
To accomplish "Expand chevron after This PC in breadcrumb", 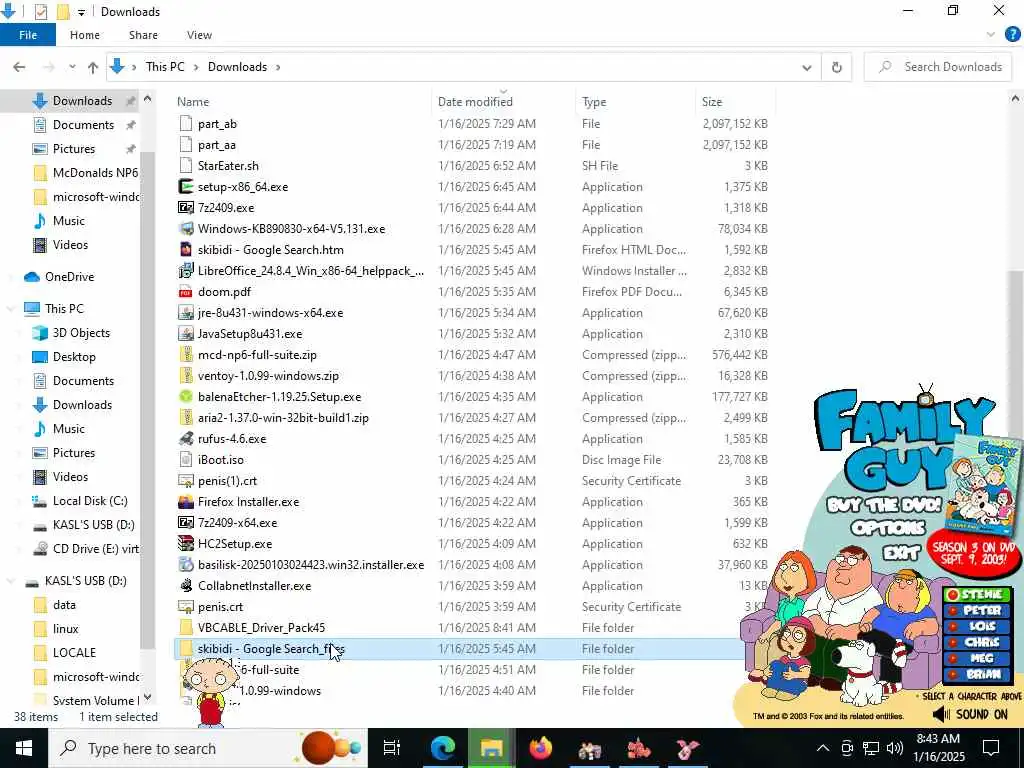I will (195, 67).
